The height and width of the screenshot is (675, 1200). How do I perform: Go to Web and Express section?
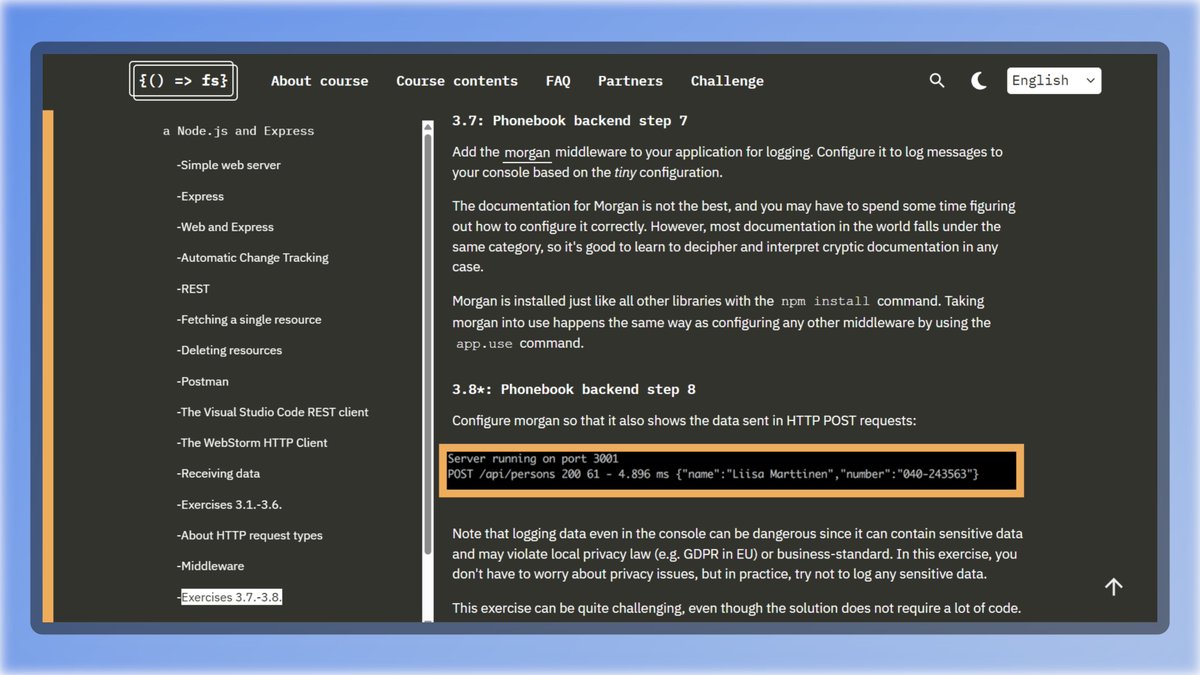pos(225,227)
